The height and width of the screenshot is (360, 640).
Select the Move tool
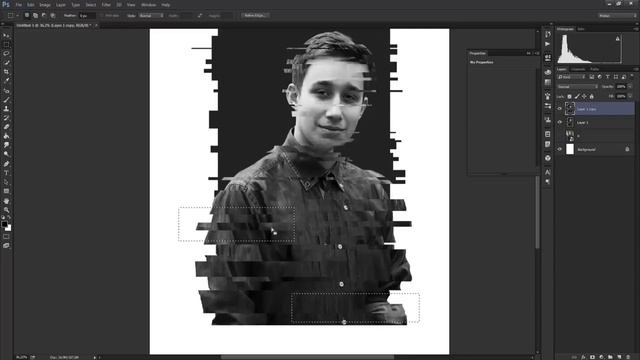click(6, 36)
